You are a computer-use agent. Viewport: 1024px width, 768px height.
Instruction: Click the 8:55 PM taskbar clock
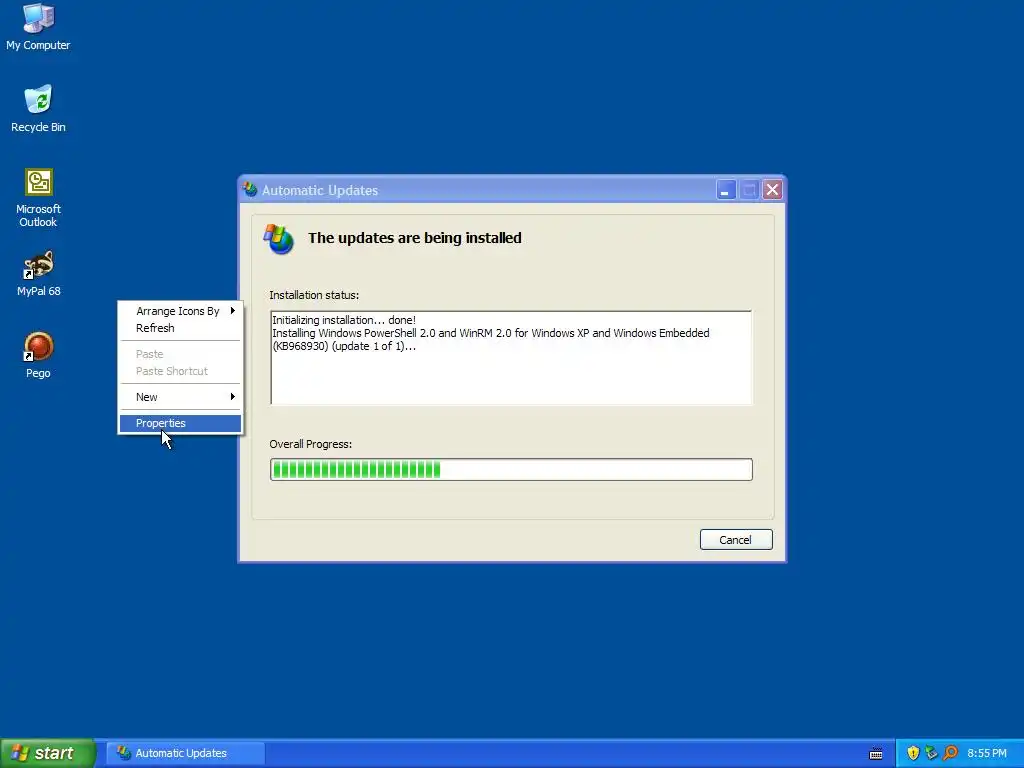click(x=987, y=753)
